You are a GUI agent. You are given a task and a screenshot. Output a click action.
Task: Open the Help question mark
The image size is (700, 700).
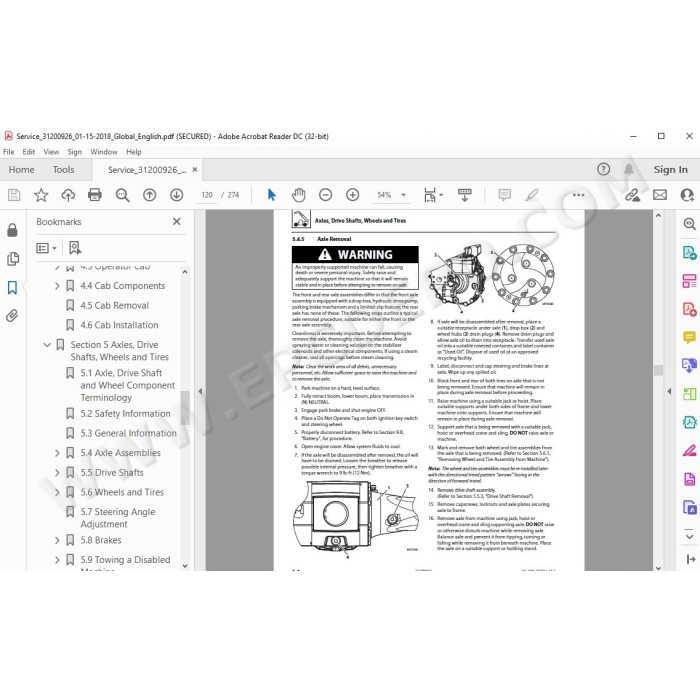click(x=603, y=169)
